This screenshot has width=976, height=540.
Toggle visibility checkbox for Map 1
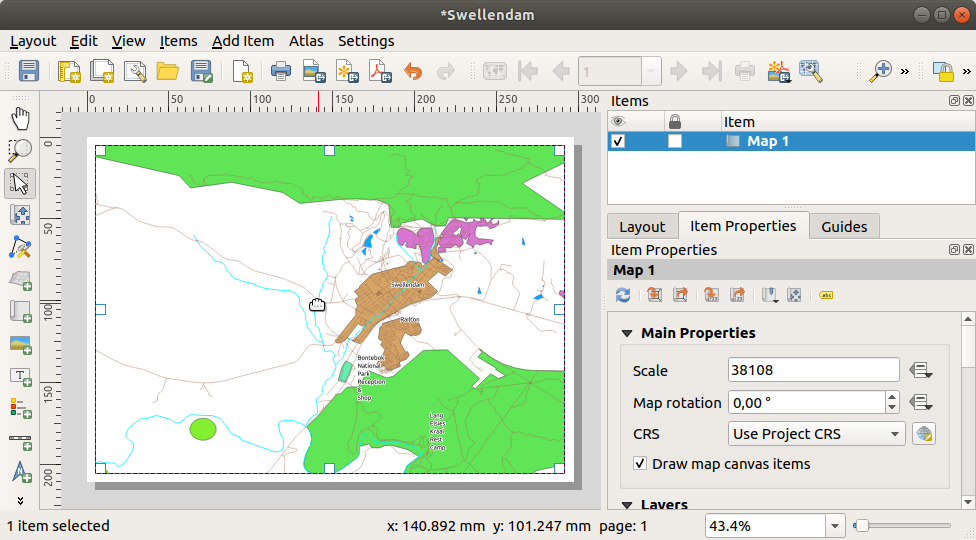tap(618, 142)
